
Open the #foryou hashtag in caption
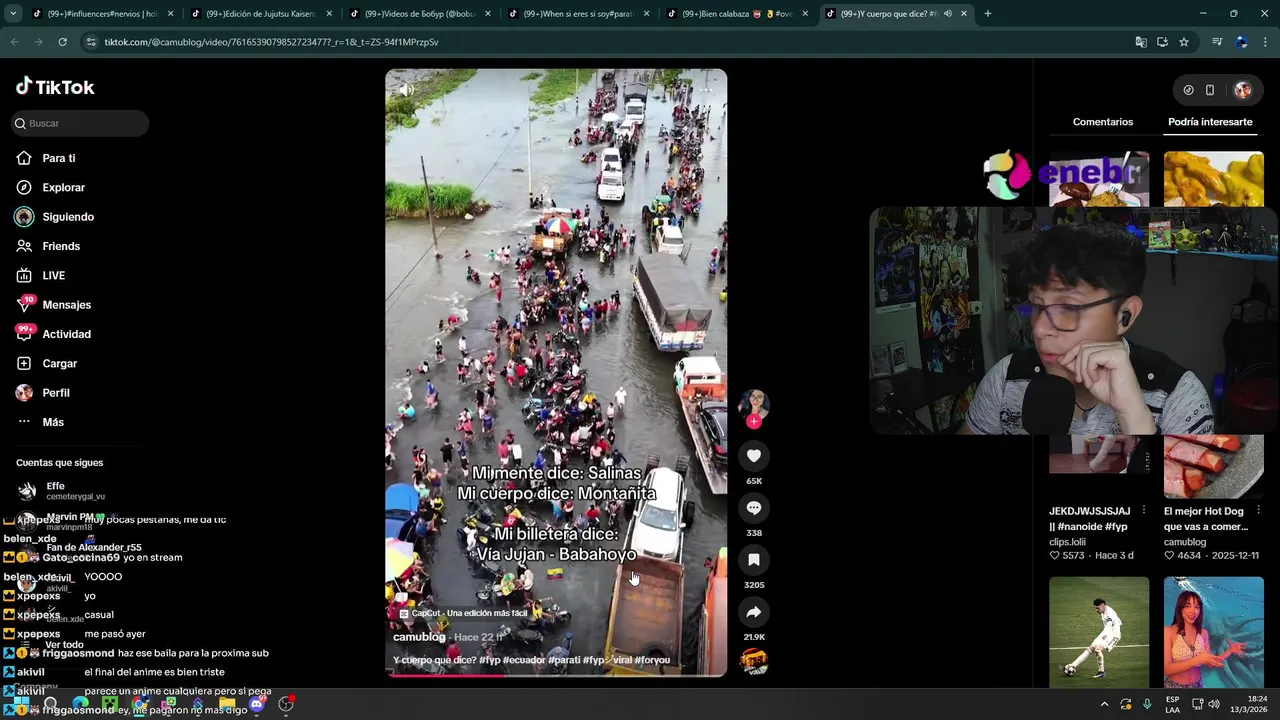point(652,660)
